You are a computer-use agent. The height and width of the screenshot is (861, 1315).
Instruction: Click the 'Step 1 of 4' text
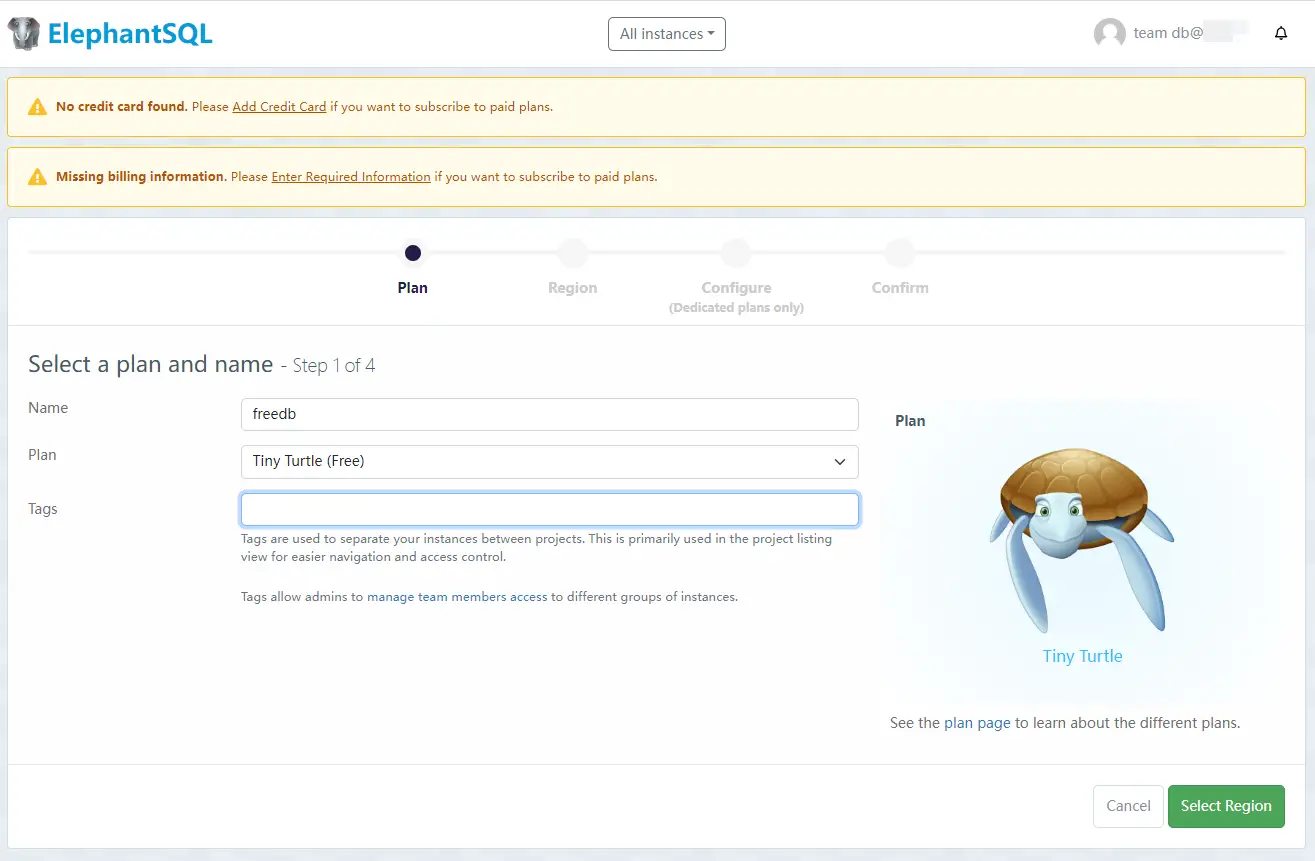[334, 366]
